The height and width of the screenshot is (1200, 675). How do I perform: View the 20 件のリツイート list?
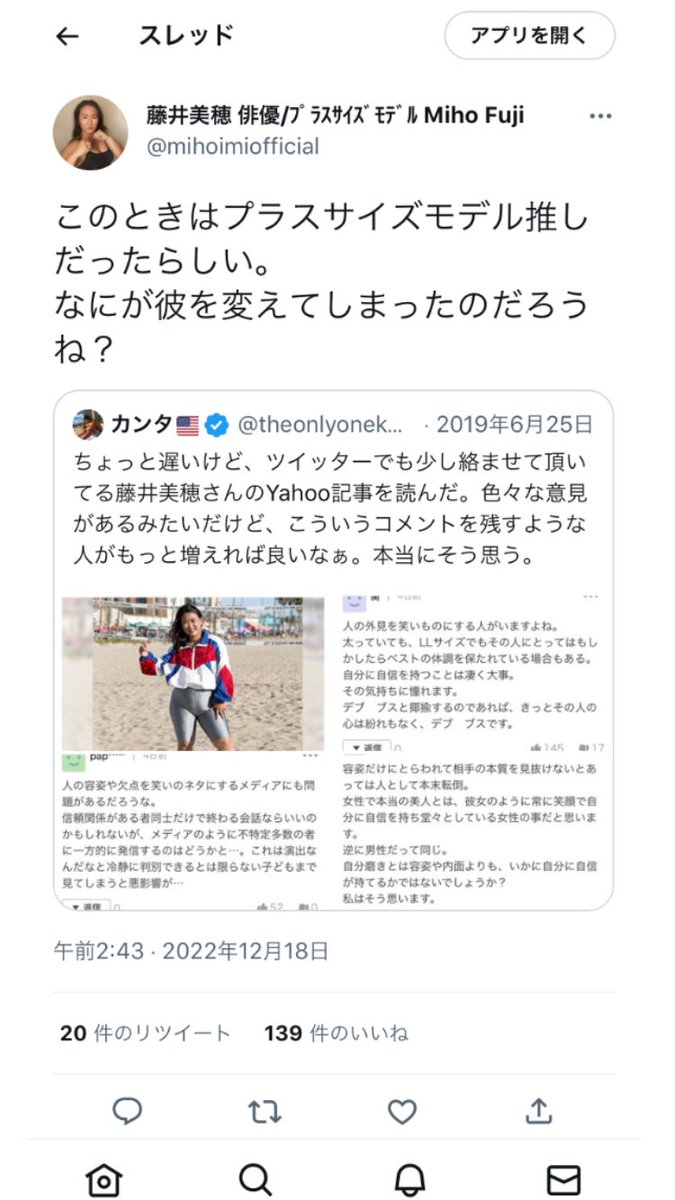point(145,1033)
